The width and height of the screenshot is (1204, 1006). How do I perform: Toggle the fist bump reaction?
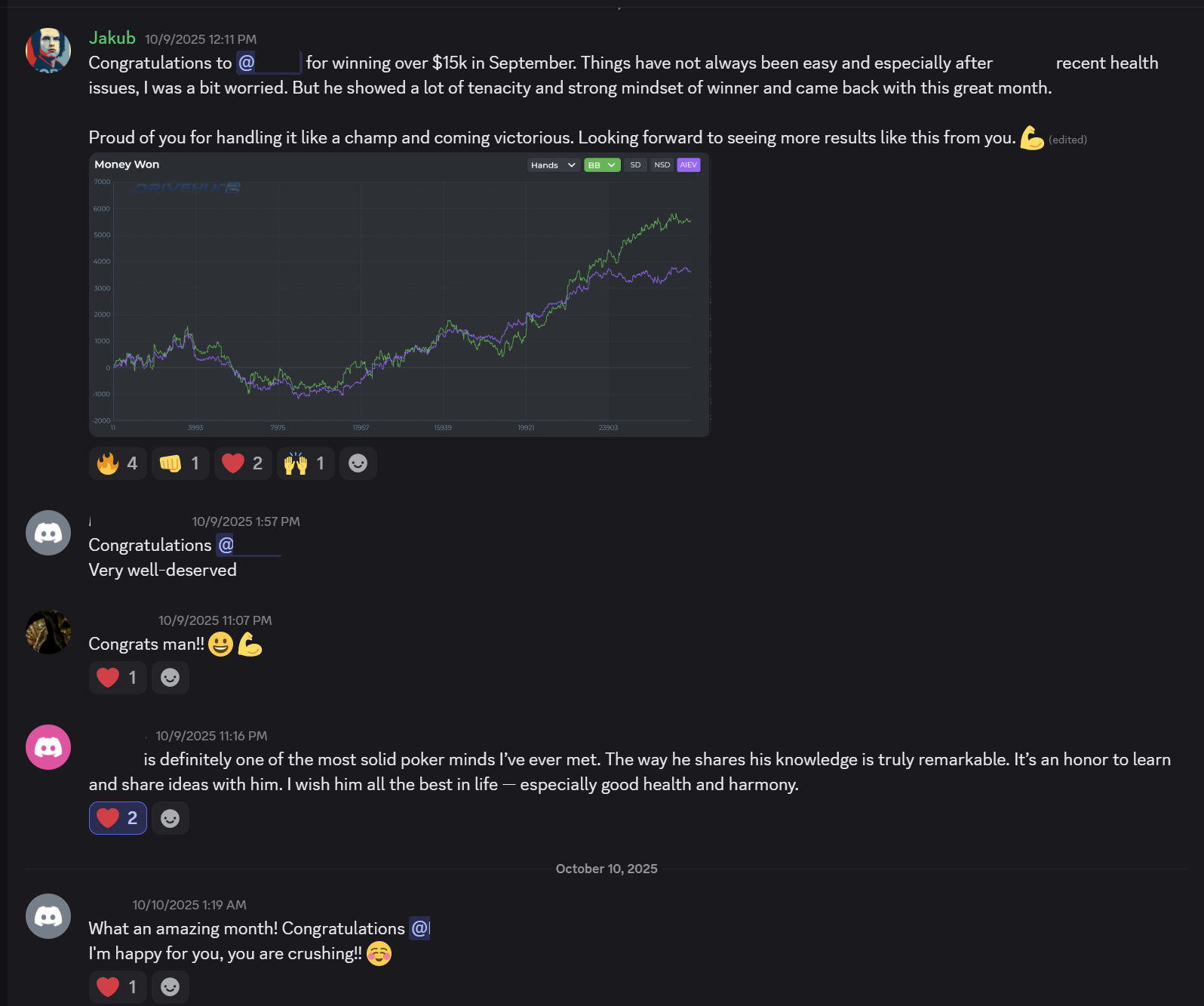pos(180,463)
